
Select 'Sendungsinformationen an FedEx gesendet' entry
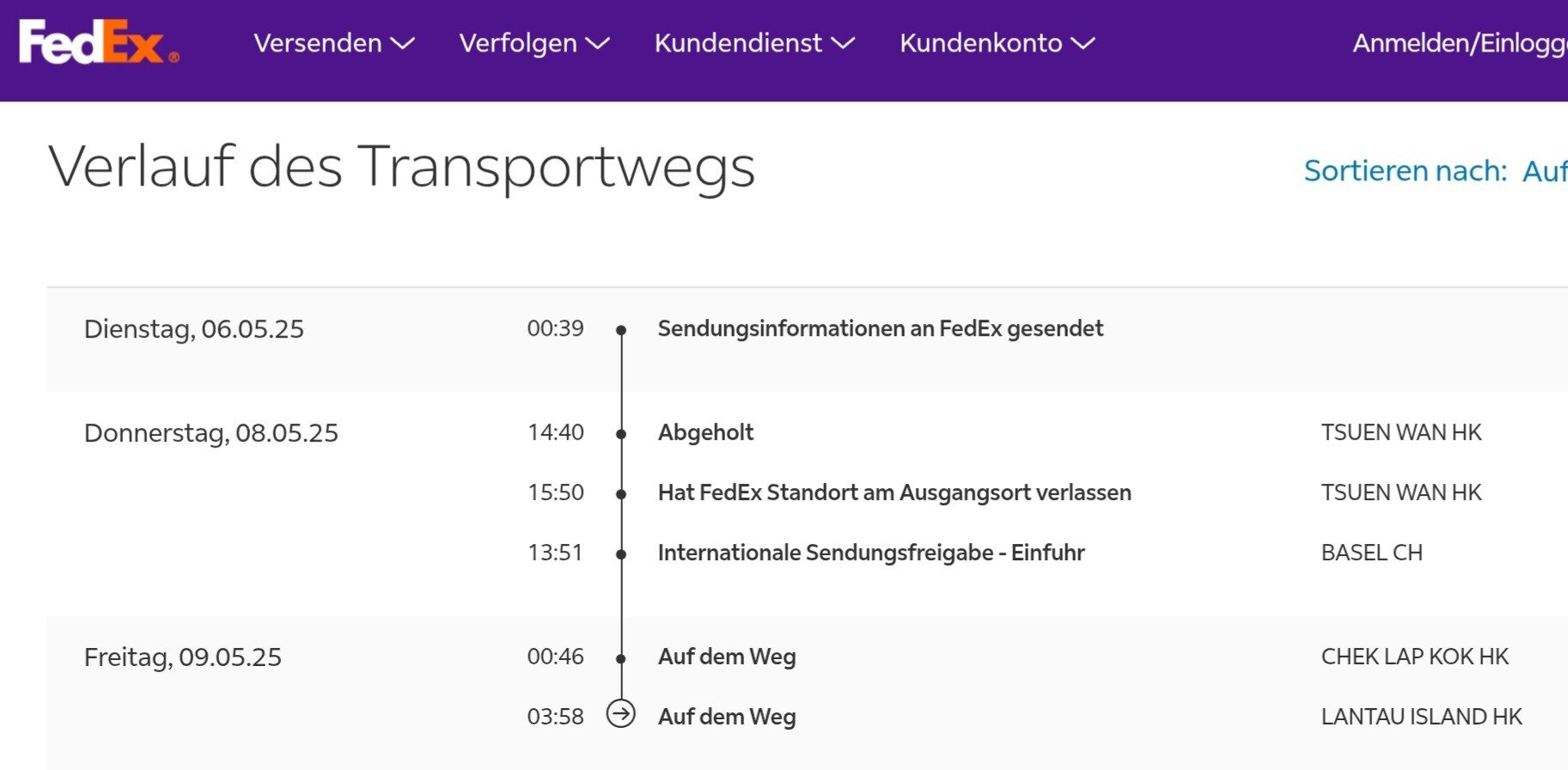coord(880,328)
